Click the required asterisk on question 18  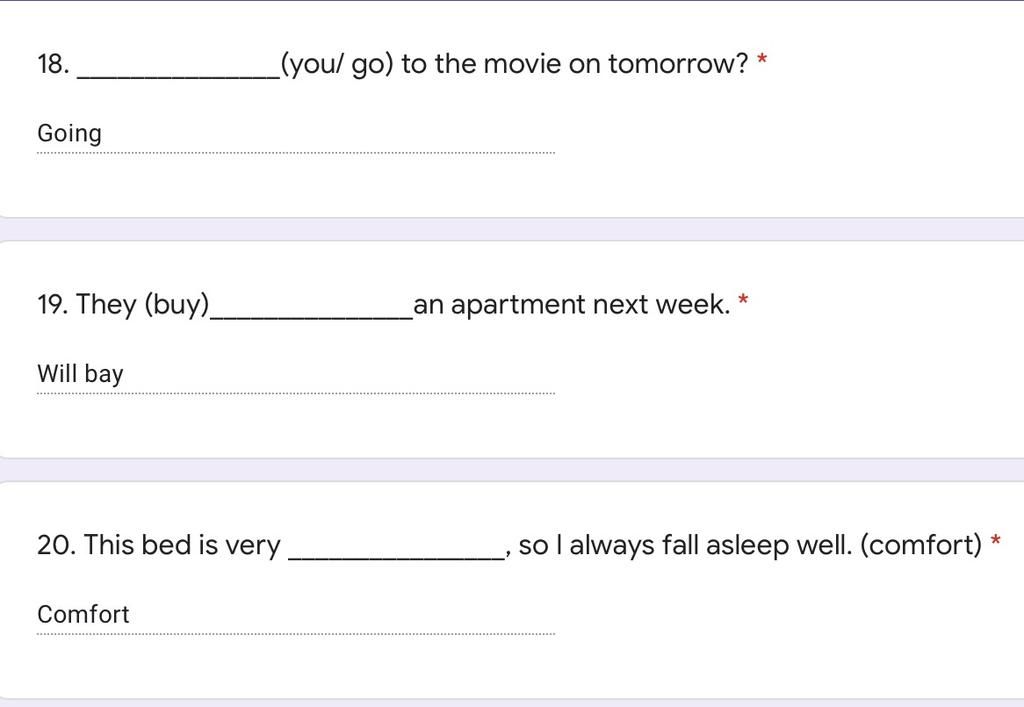click(761, 60)
